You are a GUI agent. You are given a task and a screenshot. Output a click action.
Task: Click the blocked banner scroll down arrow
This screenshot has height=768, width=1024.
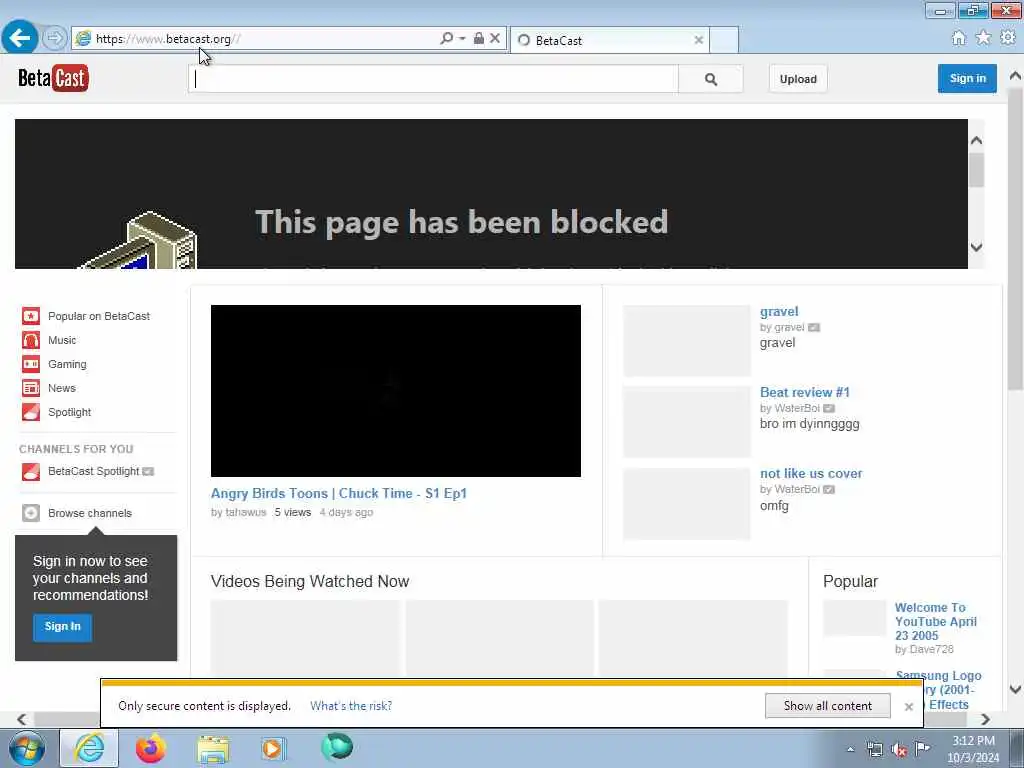976,248
